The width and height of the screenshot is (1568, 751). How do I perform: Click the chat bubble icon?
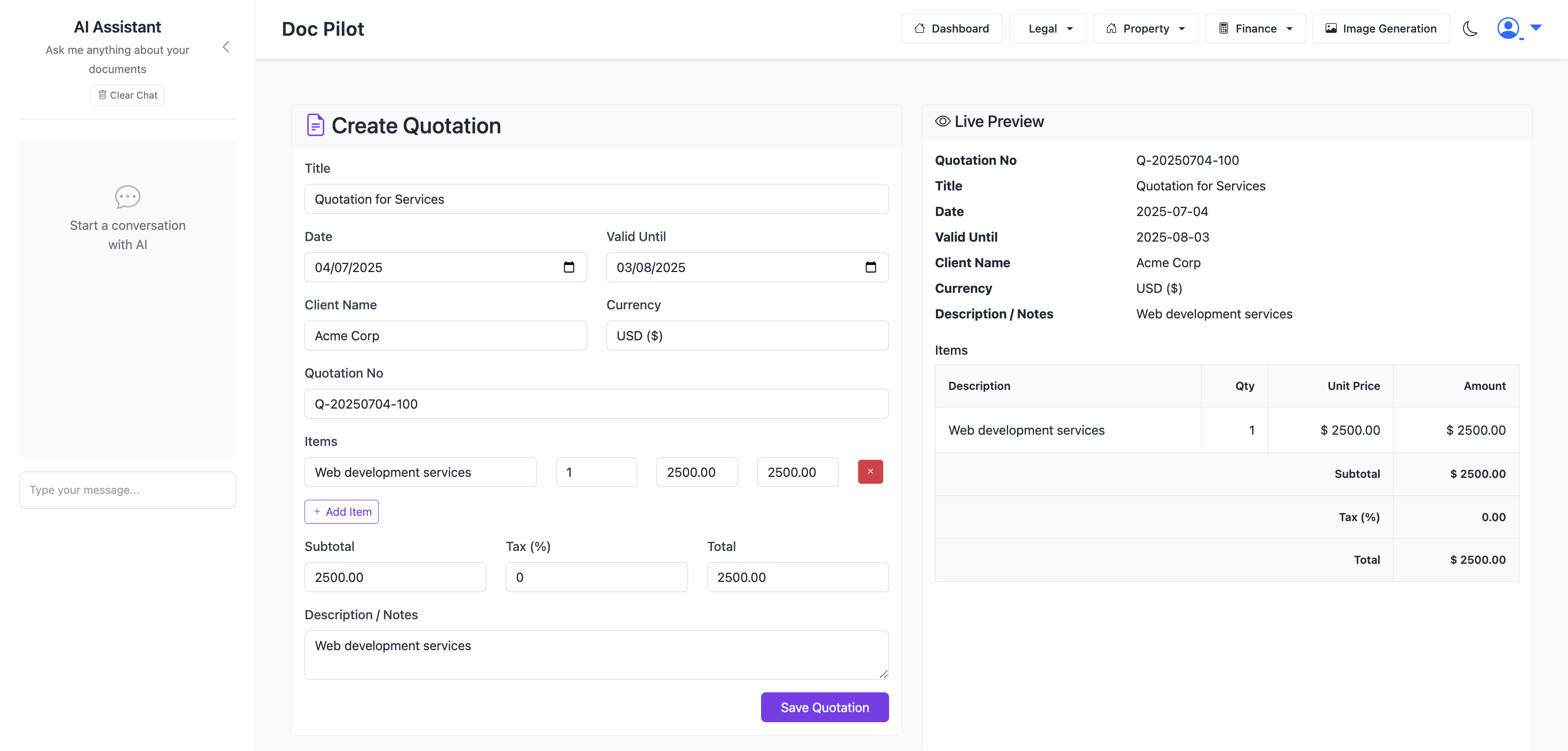tap(127, 197)
